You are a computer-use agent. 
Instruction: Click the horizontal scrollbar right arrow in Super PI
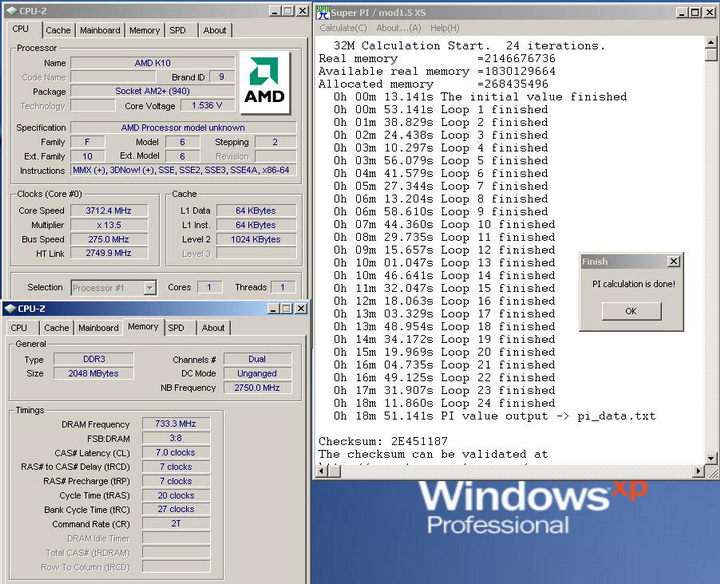tap(699, 471)
